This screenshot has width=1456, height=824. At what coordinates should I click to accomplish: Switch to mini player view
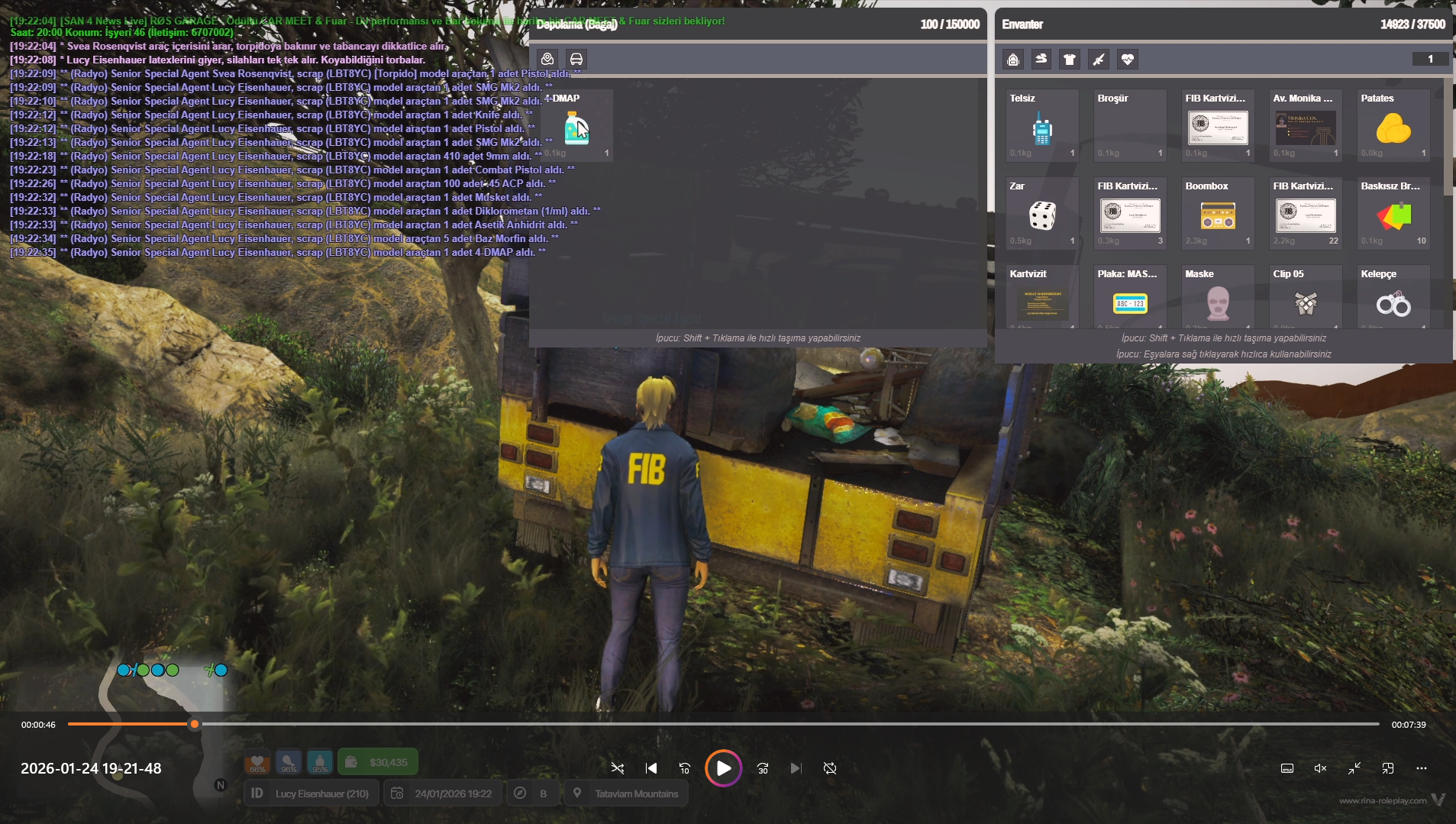[1388, 768]
